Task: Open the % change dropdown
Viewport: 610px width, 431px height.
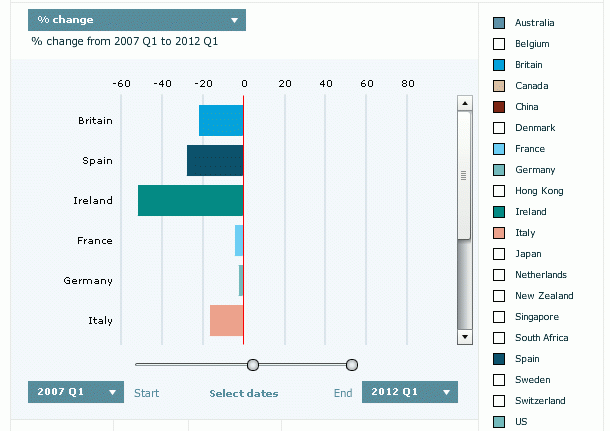Action: 136,20
